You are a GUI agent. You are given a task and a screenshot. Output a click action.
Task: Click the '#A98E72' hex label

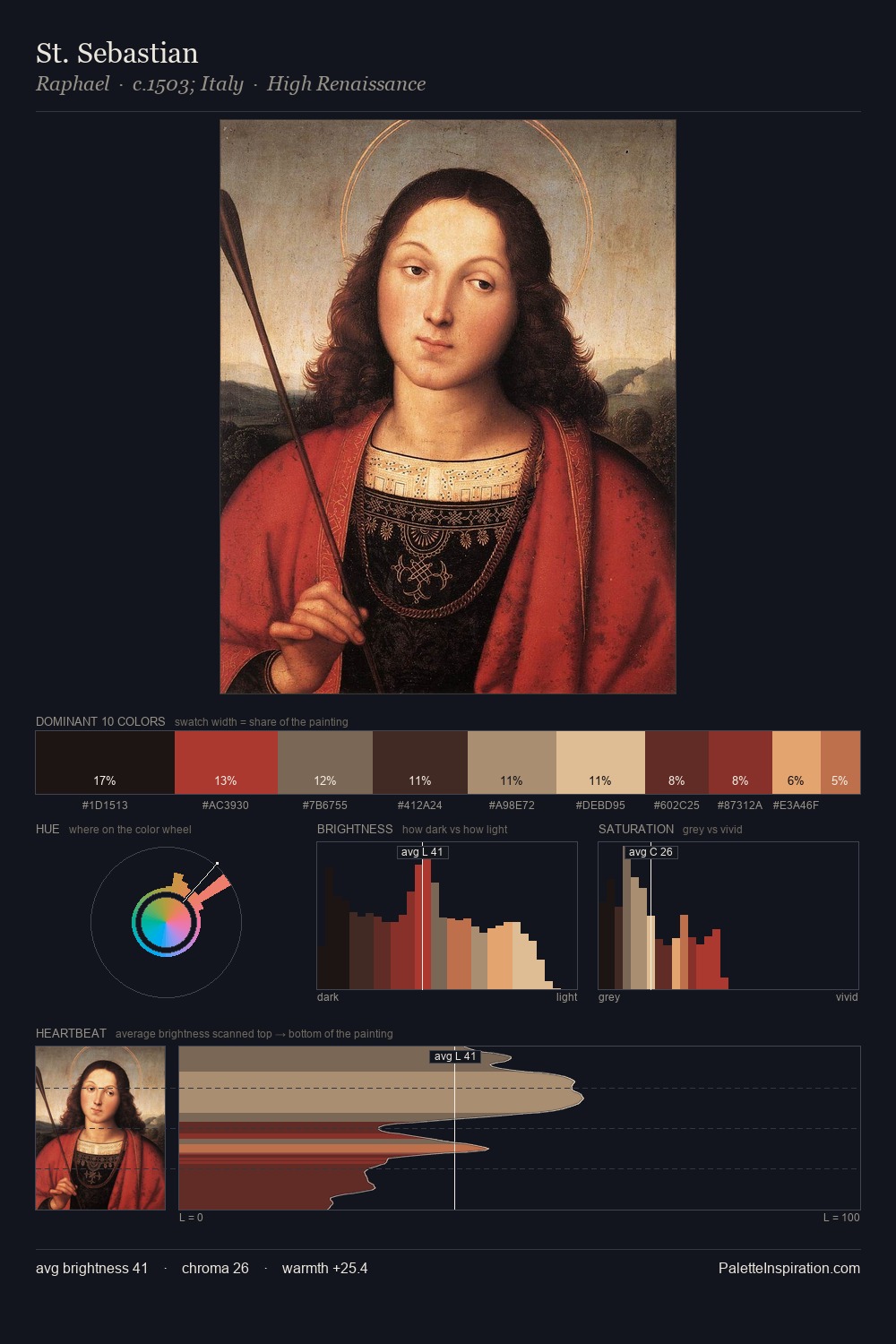[512, 805]
